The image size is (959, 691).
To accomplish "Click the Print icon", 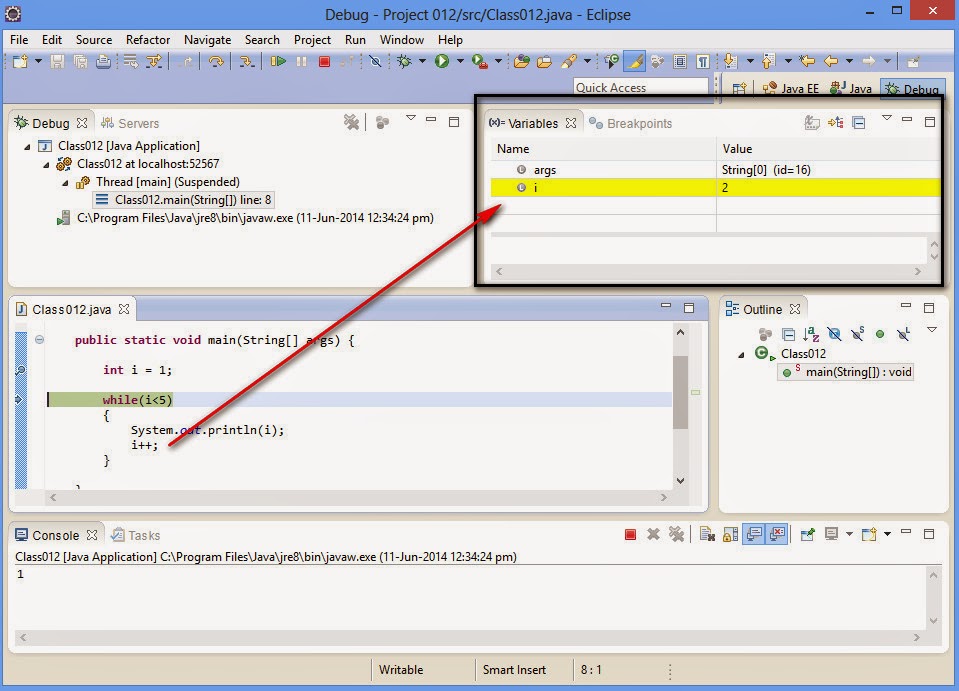I will 104,61.
